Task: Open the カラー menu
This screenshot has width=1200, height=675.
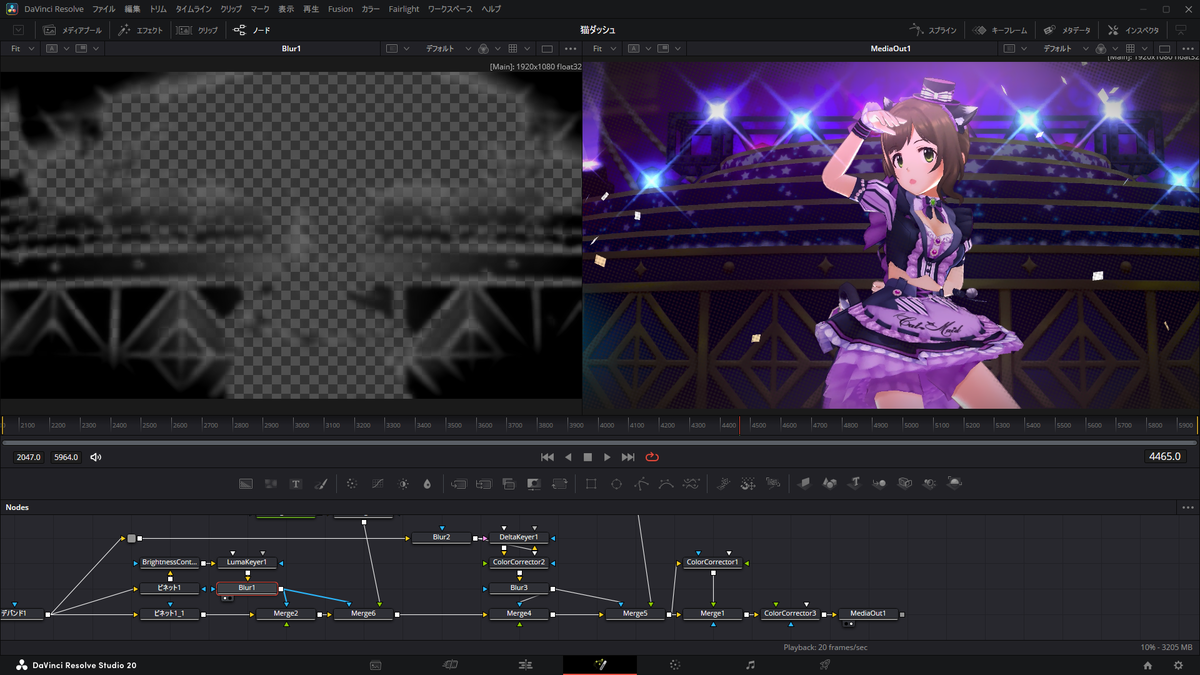Action: 370,9
